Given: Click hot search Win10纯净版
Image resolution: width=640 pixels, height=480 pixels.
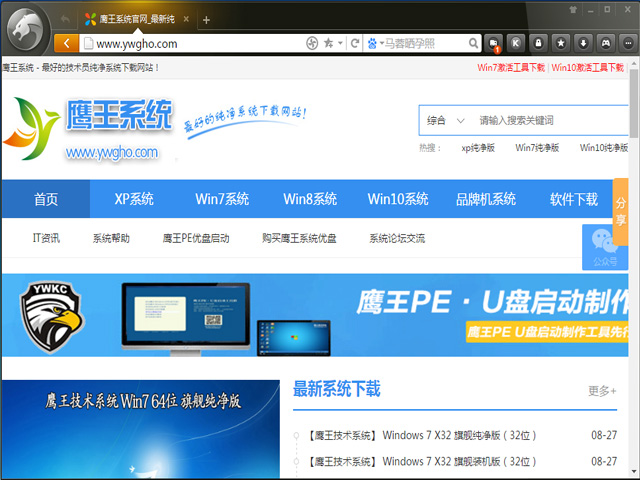Looking at the screenshot, I should click(604, 148).
